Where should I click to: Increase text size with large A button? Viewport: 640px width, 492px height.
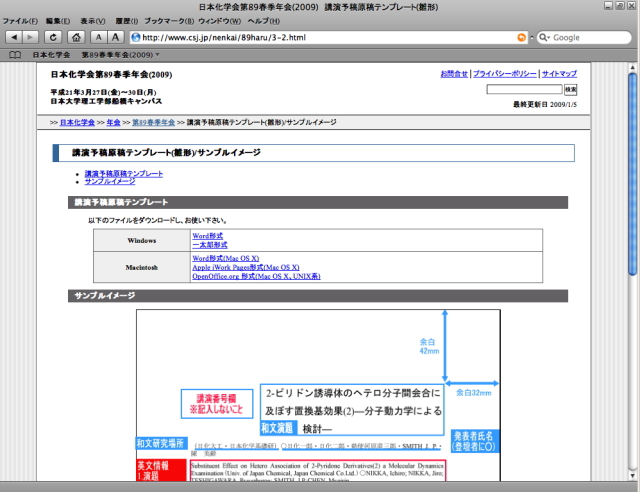tap(116, 37)
